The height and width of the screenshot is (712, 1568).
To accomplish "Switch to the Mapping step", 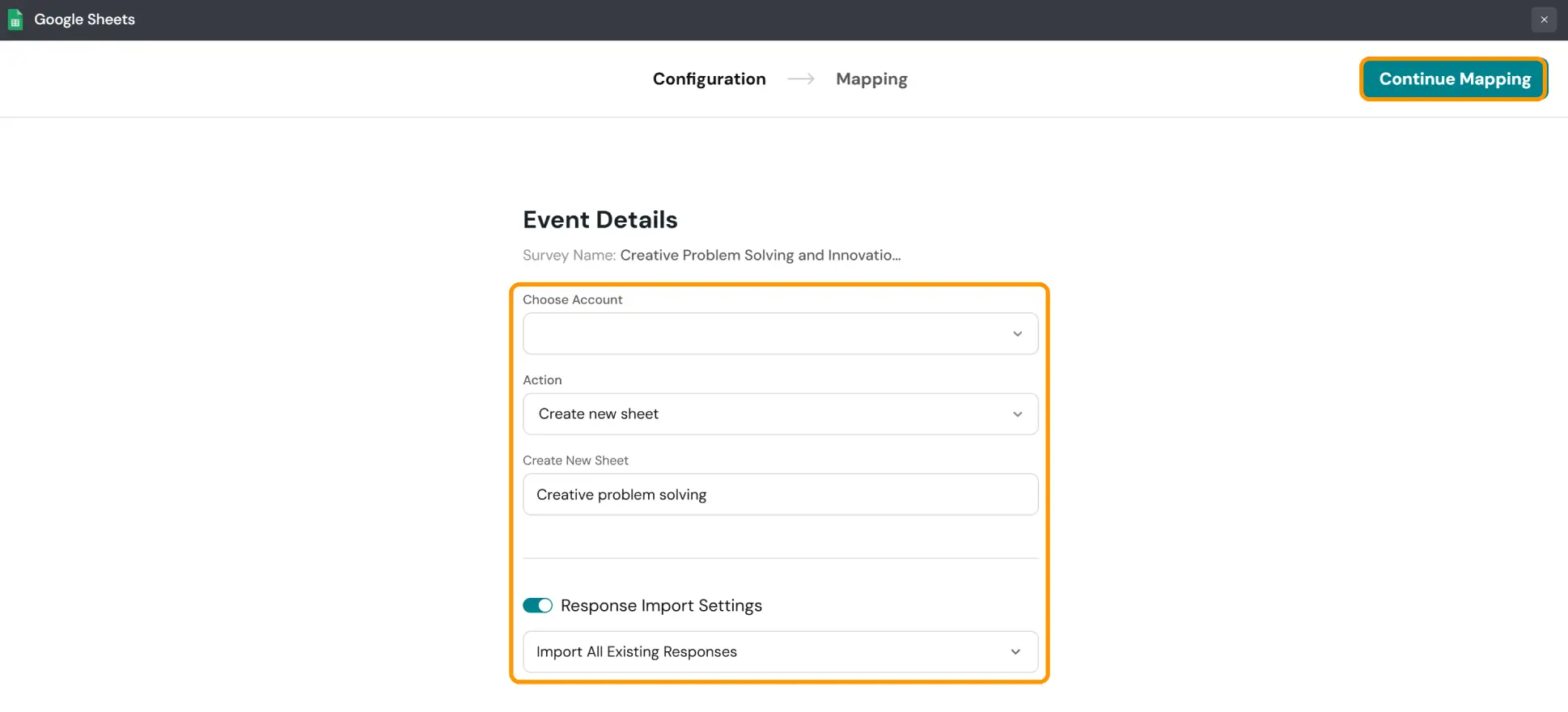I will point(871,78).
